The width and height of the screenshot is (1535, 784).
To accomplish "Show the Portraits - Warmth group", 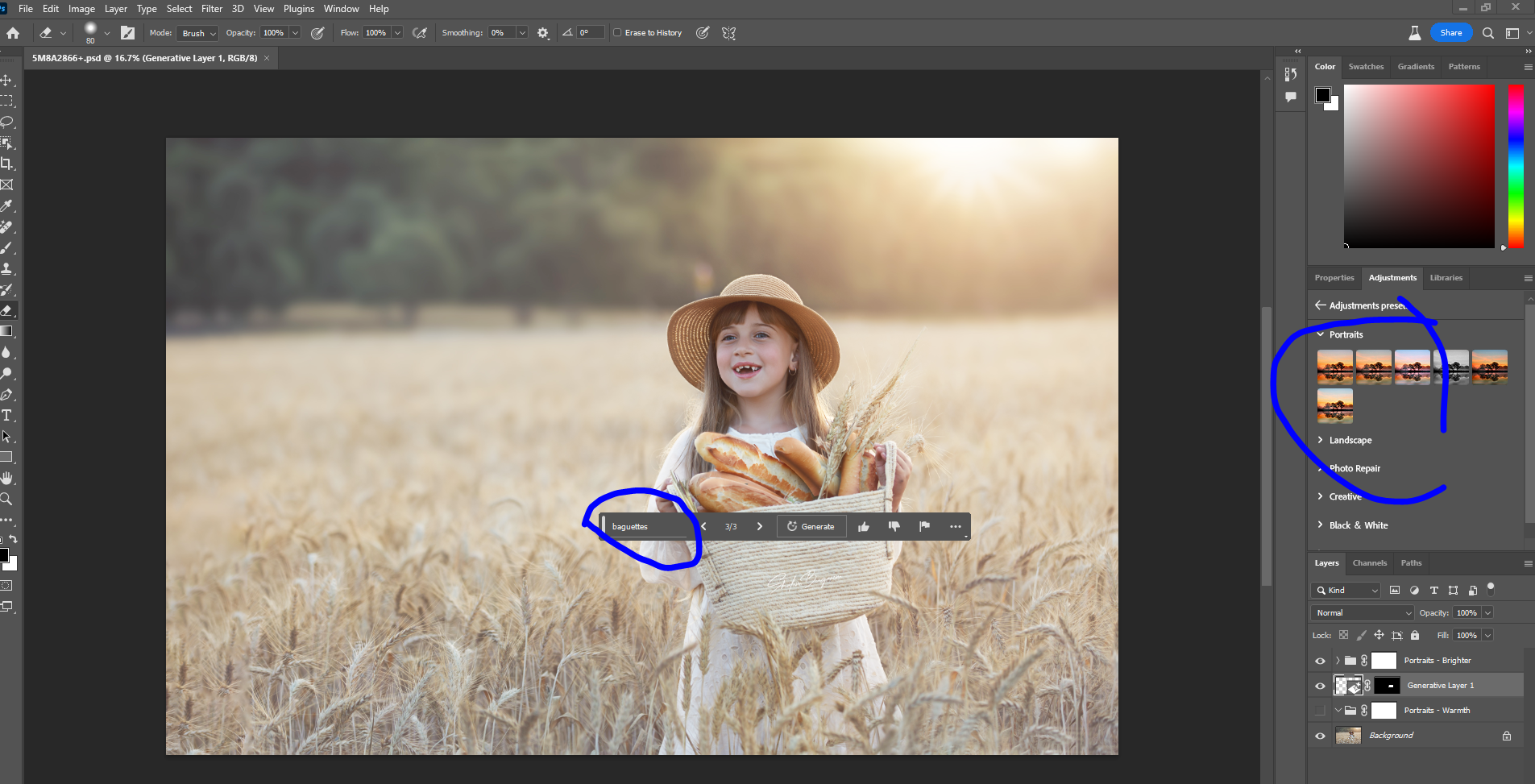I will tap(1320, 711).
